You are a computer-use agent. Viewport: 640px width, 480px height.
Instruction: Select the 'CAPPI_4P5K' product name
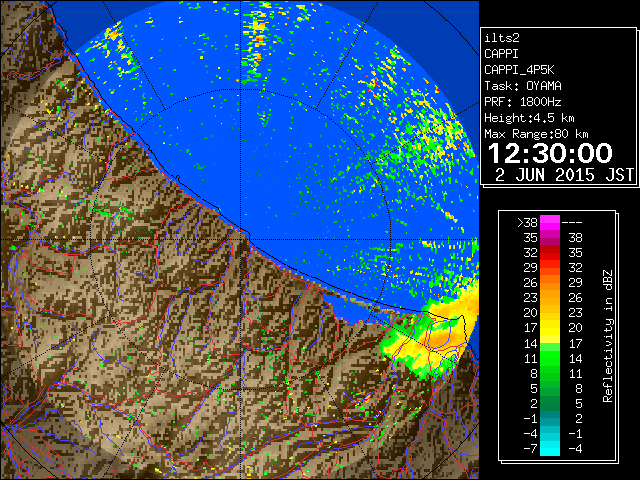tap(519, 70)
